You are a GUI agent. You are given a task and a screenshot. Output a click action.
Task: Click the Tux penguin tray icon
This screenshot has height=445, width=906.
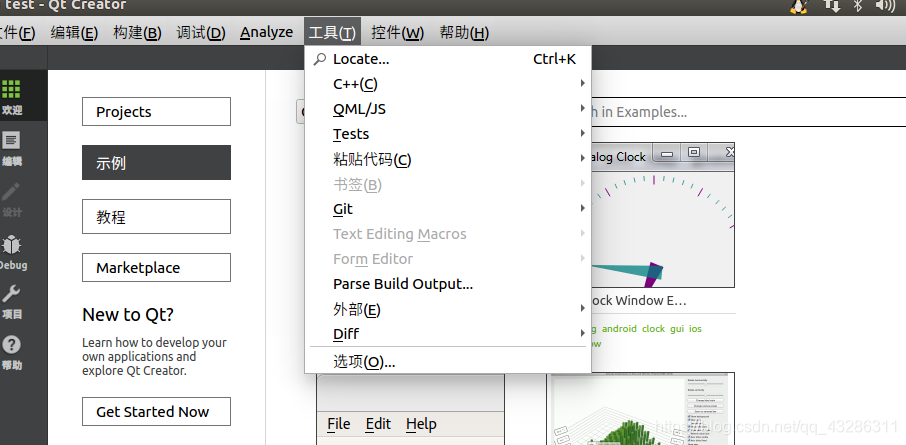point(799,6)
